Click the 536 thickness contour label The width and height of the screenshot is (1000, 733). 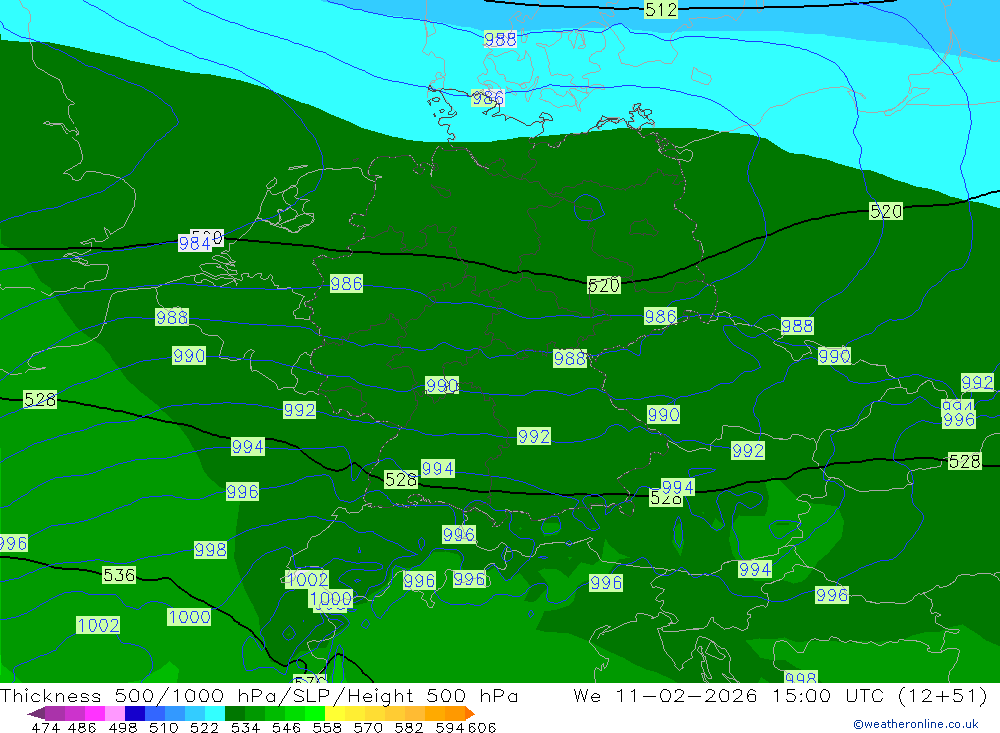click(x=119, y=575)
